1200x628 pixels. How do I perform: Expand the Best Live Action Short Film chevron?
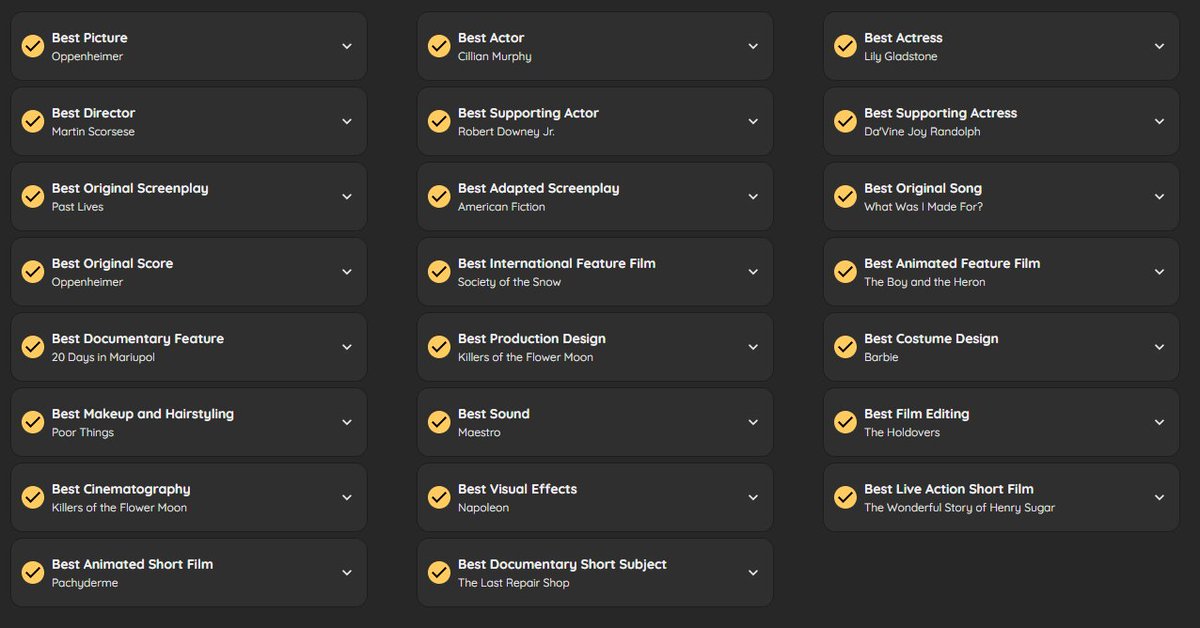1159,497
